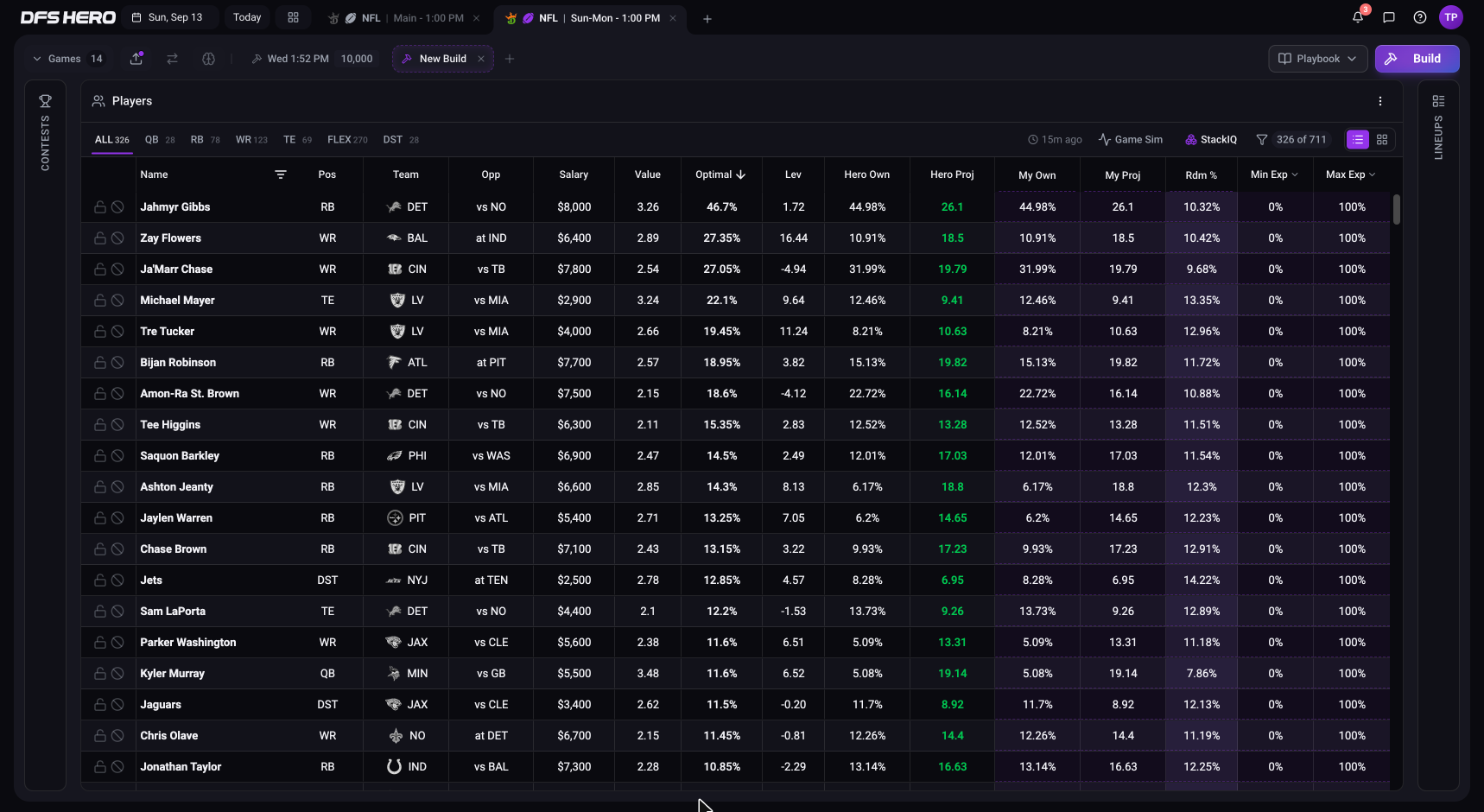Lock Ja'Marr Chase in lineups
The height and width of the screenshot is (812, 1484).
pyautogui.click(x=100, y=269)
